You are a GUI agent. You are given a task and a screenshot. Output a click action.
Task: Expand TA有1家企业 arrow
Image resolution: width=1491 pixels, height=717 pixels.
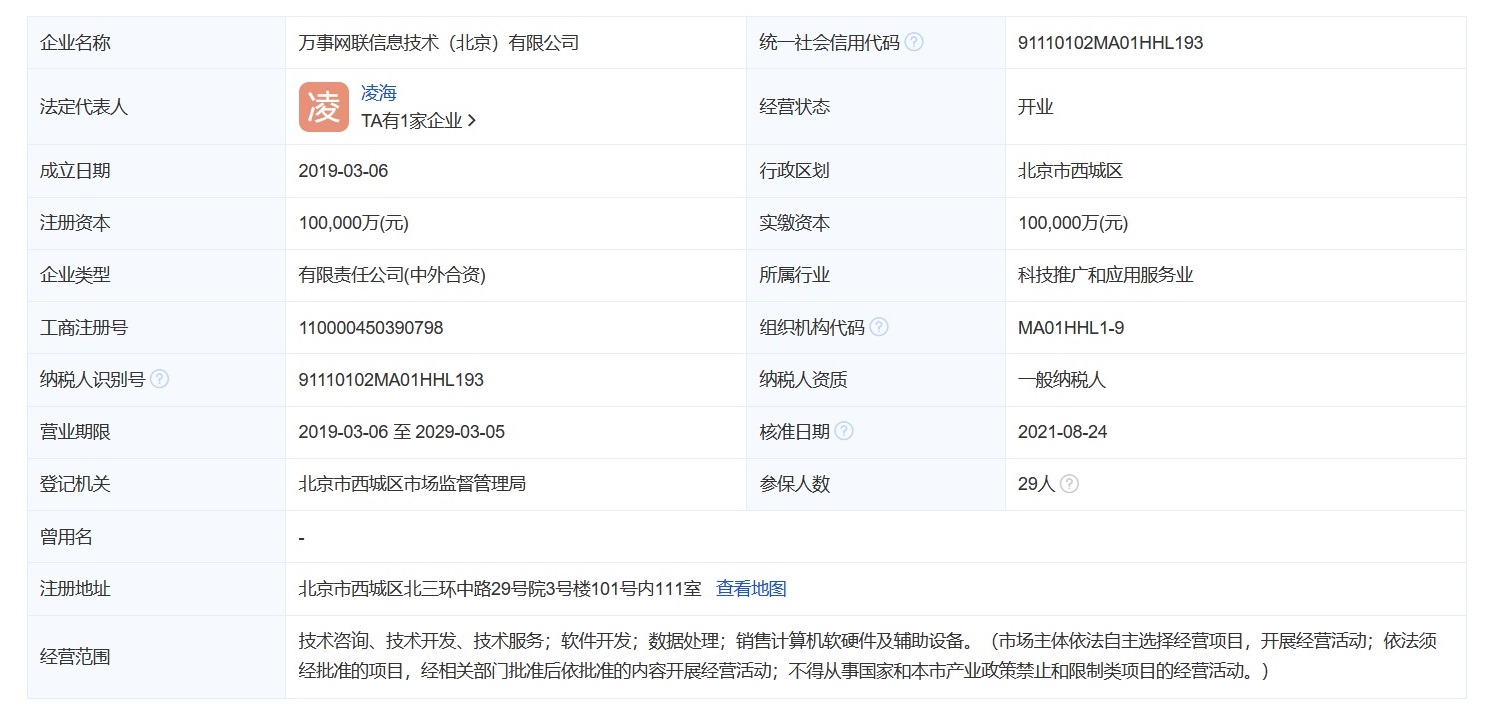point(471,121)
